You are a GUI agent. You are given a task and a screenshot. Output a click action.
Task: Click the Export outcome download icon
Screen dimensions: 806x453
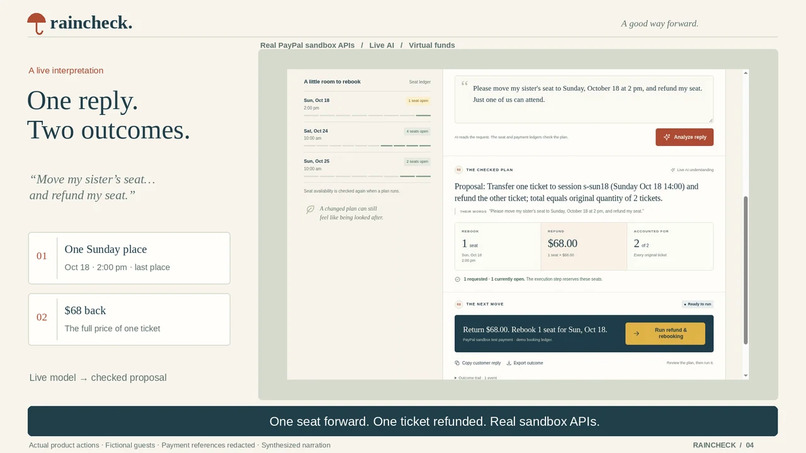point(509,363)
